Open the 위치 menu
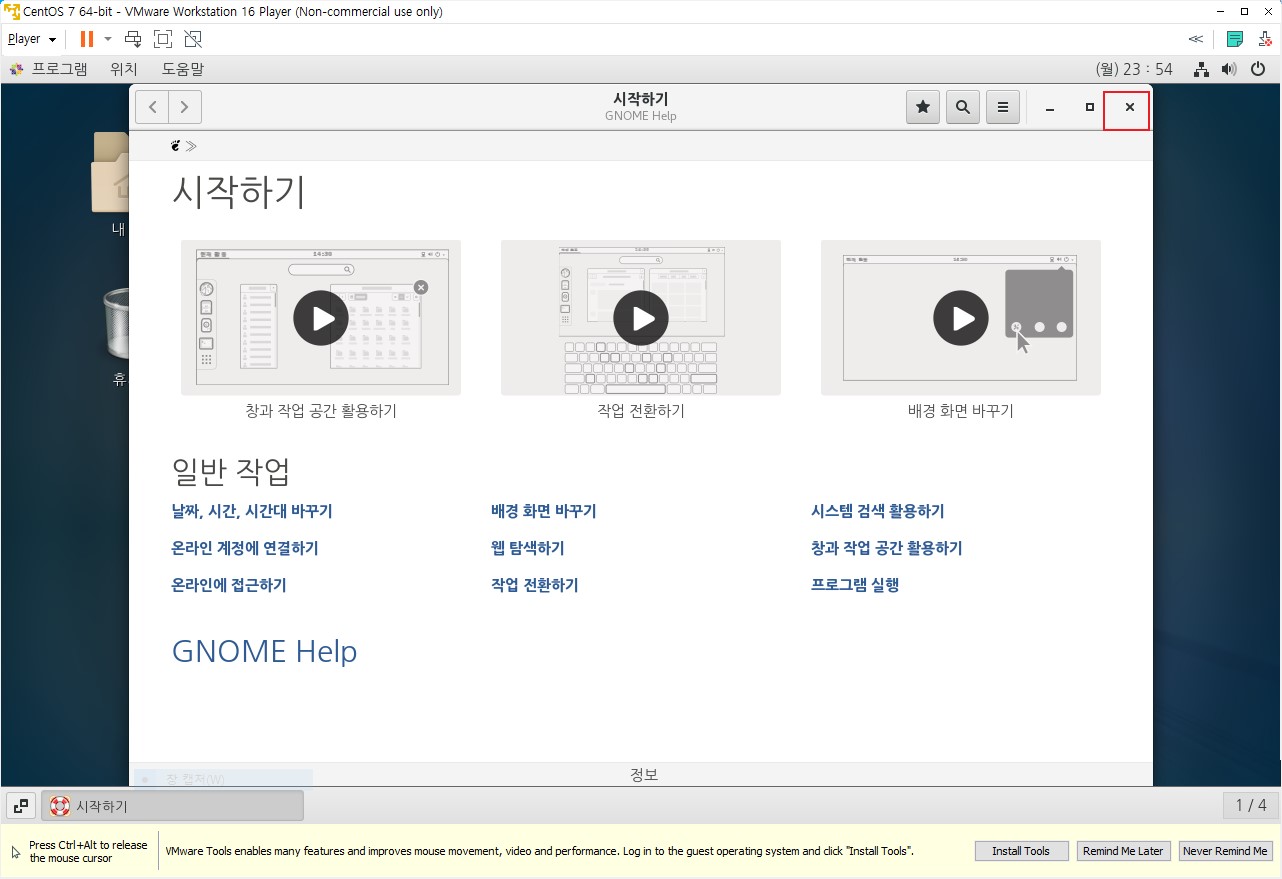This screenshot has height=879, width=1282. pos(124,69)
